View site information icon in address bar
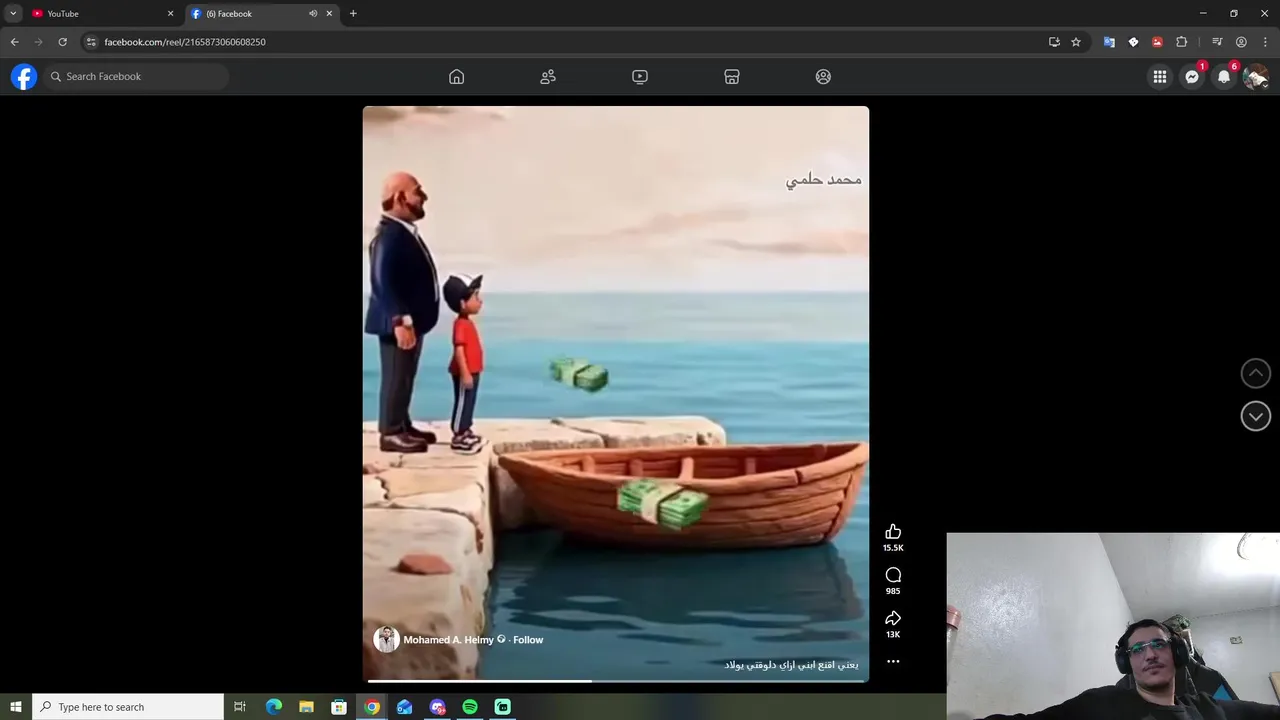1280x720 pixels. pos(90,42)
